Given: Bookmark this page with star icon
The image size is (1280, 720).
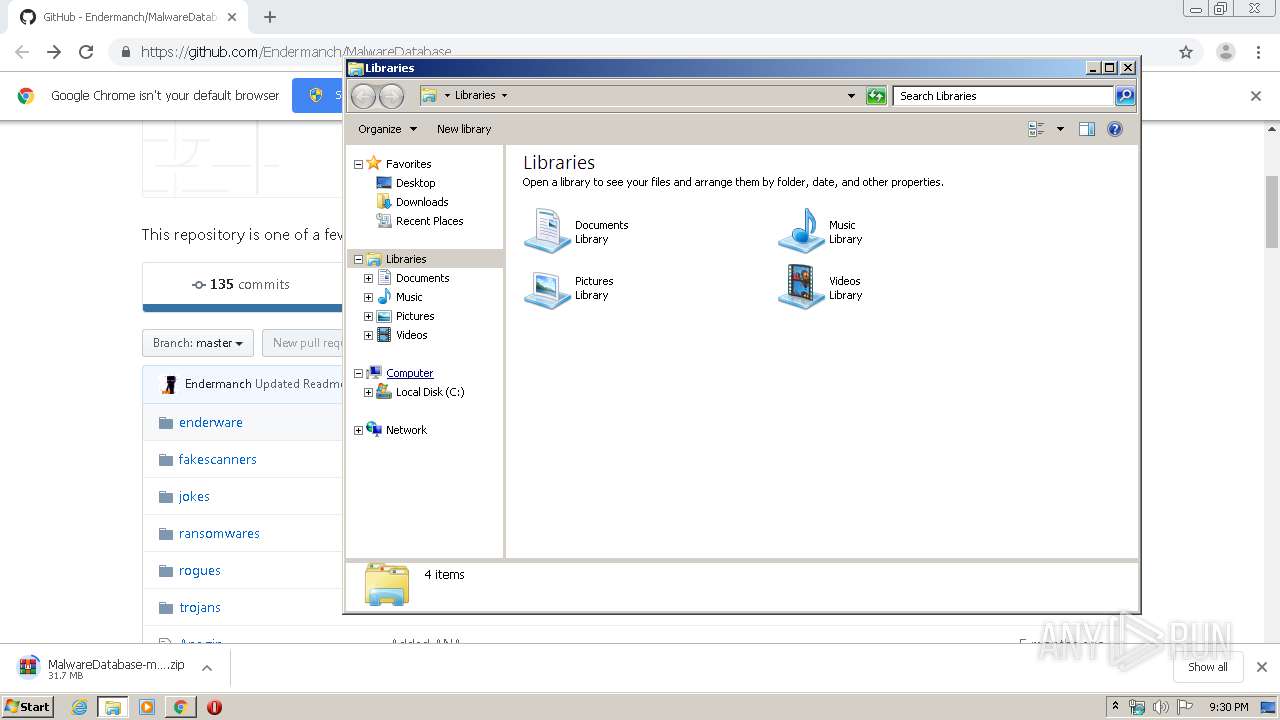Looking at the screenshot, I should pos(1186,52).
